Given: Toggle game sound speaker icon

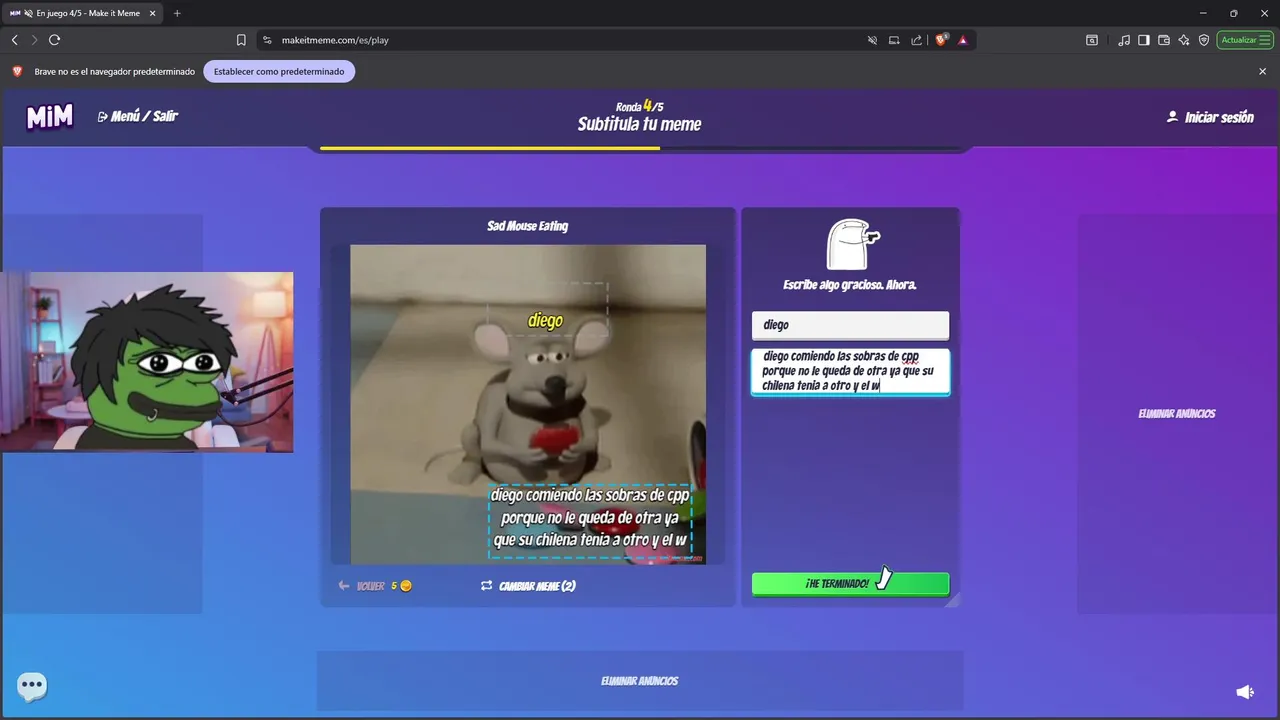Looking at the screenshot, I should [x=1245, y=692].
